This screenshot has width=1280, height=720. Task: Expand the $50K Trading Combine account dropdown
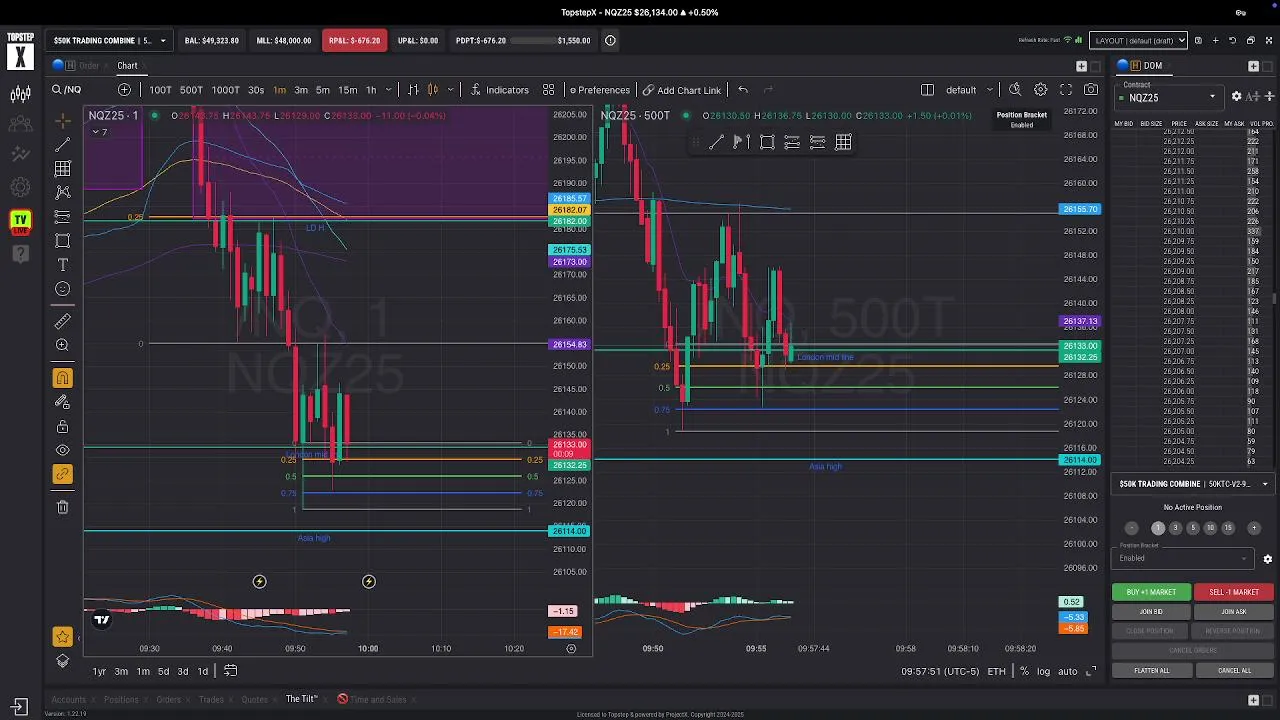110,41
